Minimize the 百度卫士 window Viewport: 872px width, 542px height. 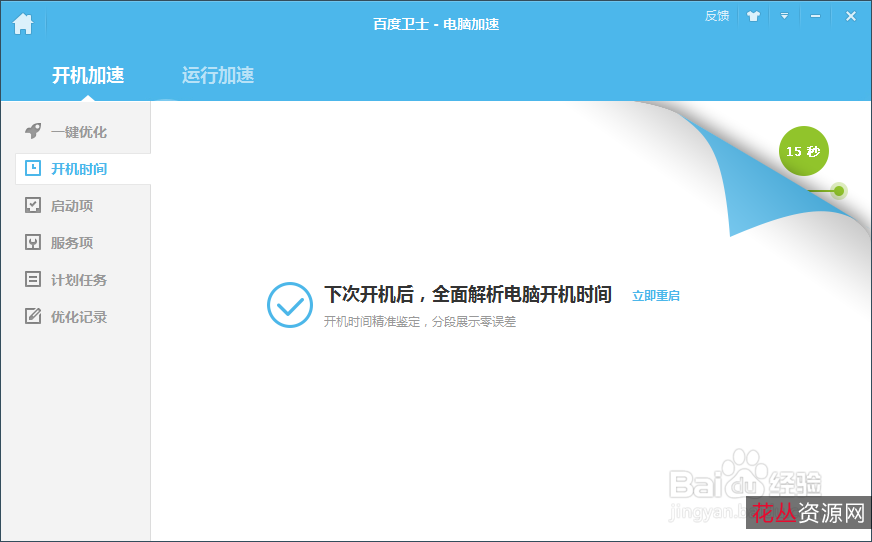point(815,16)
